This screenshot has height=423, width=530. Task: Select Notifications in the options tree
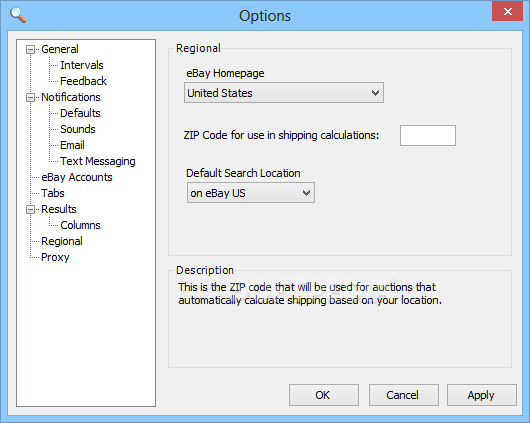click(x=71, y=97)
